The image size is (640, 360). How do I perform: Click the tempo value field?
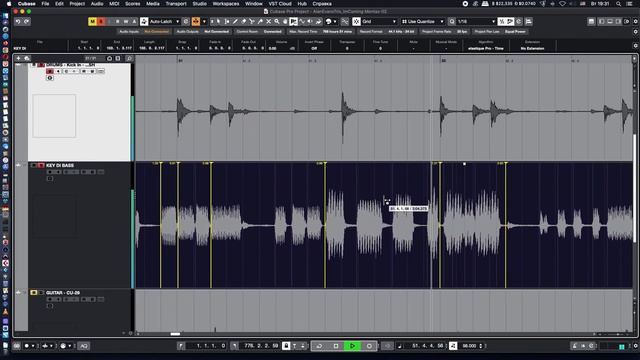click(x=470, y=346)
